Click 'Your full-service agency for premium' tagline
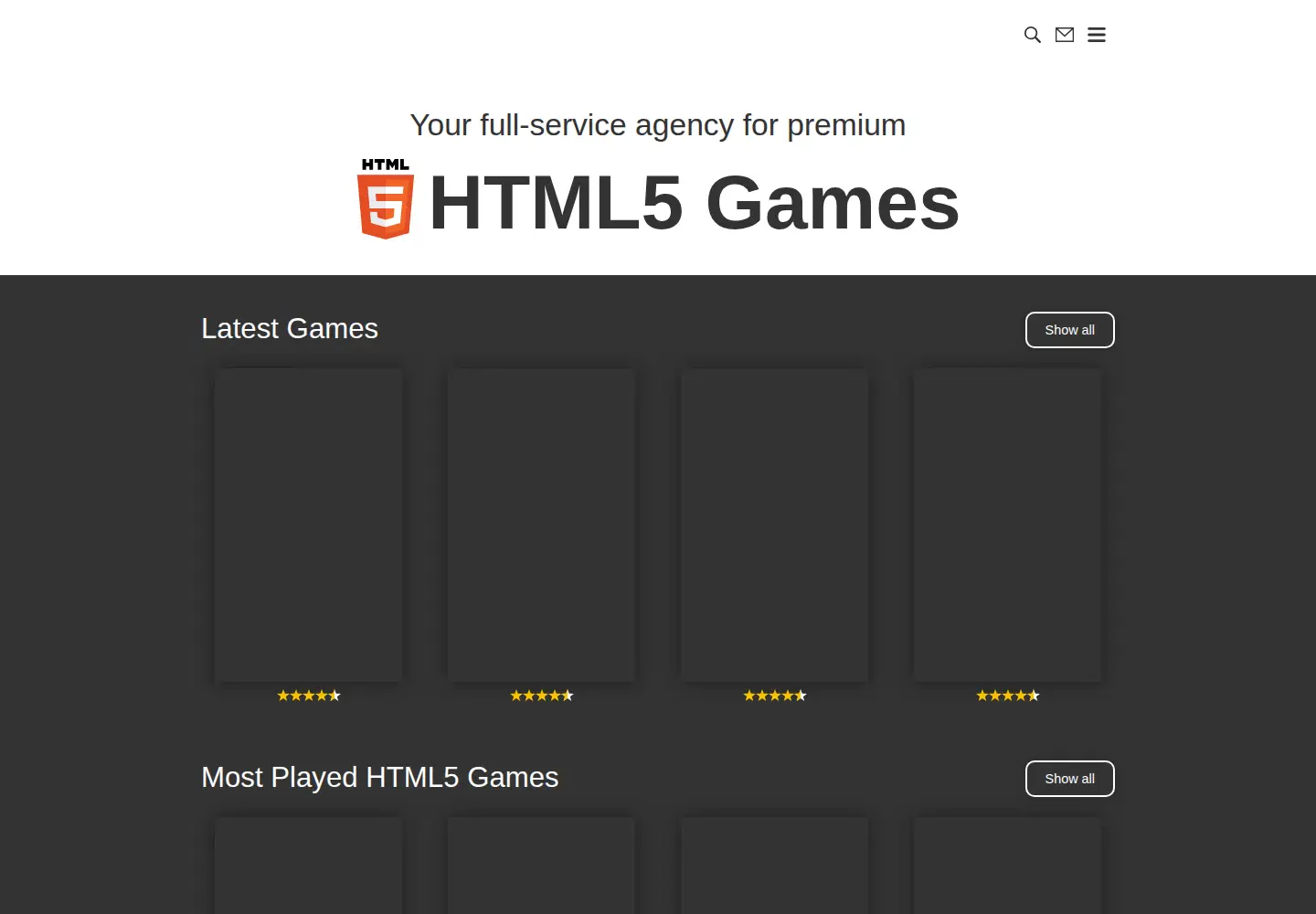 pyautogui.click(x=658, y=125)
